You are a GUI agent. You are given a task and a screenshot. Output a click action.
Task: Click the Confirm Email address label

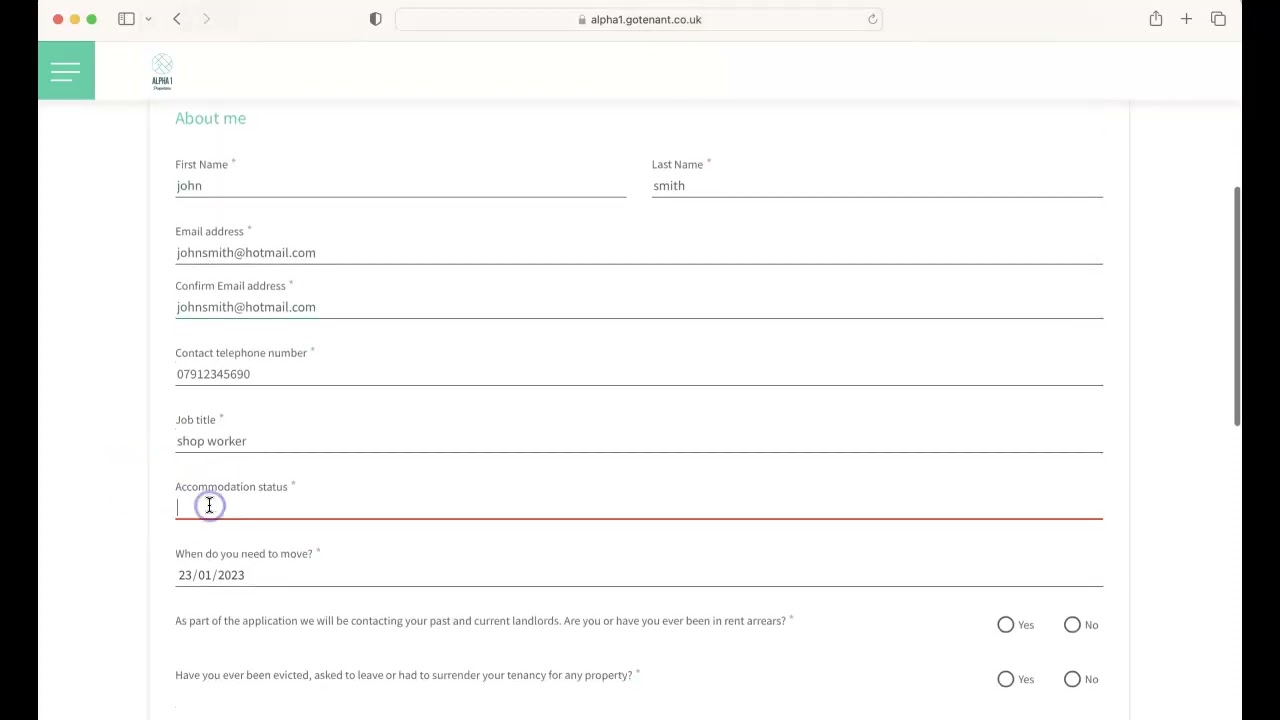click(x=230, y=286)
